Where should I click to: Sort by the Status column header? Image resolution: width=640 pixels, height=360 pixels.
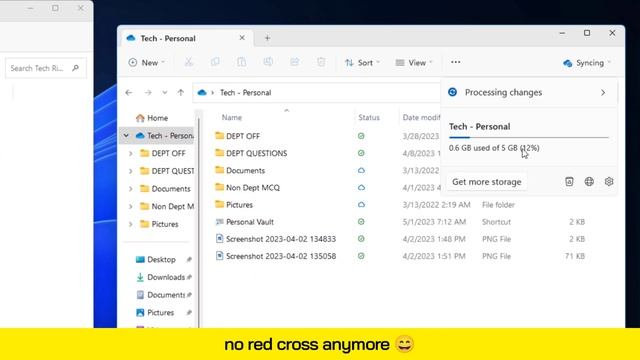click(x=369, y=118)
